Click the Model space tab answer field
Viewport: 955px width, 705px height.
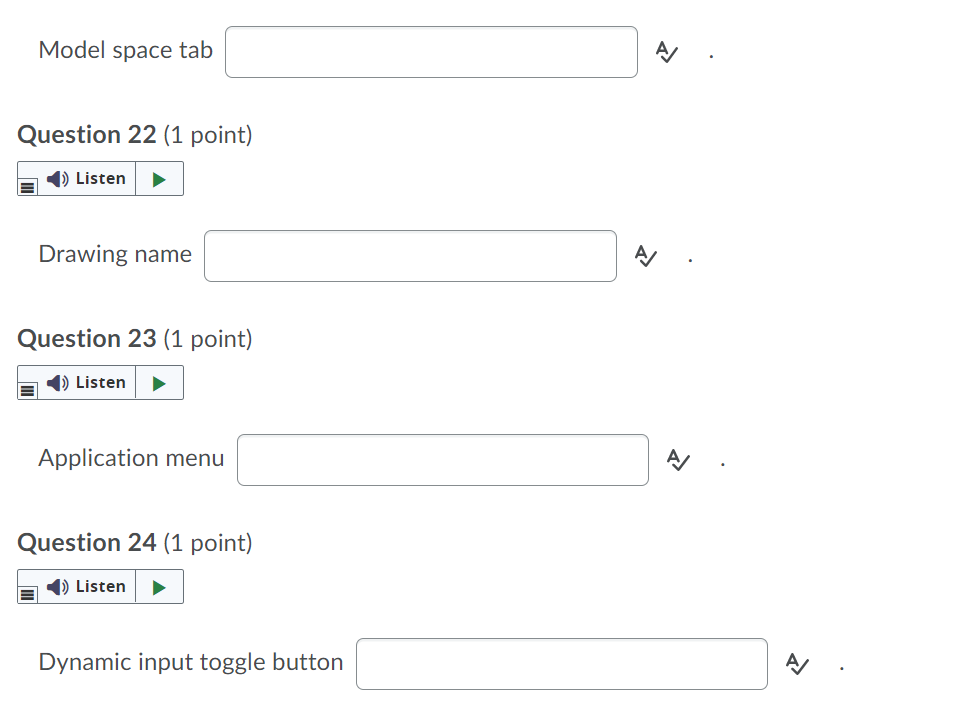point(431,51)
